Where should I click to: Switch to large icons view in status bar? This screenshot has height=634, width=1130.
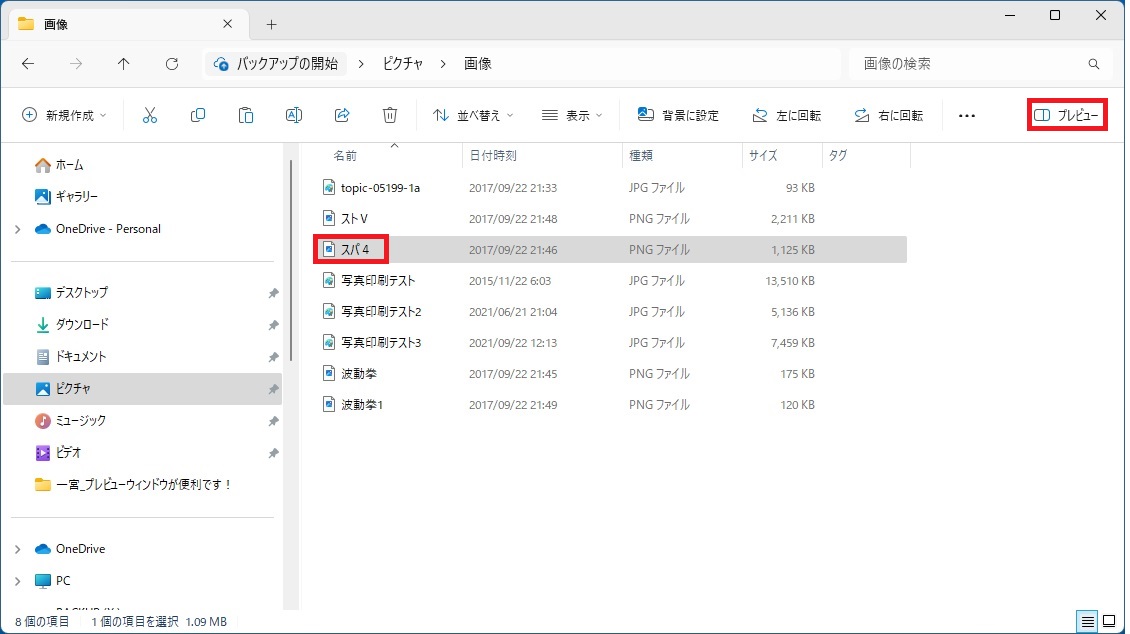1108,622
